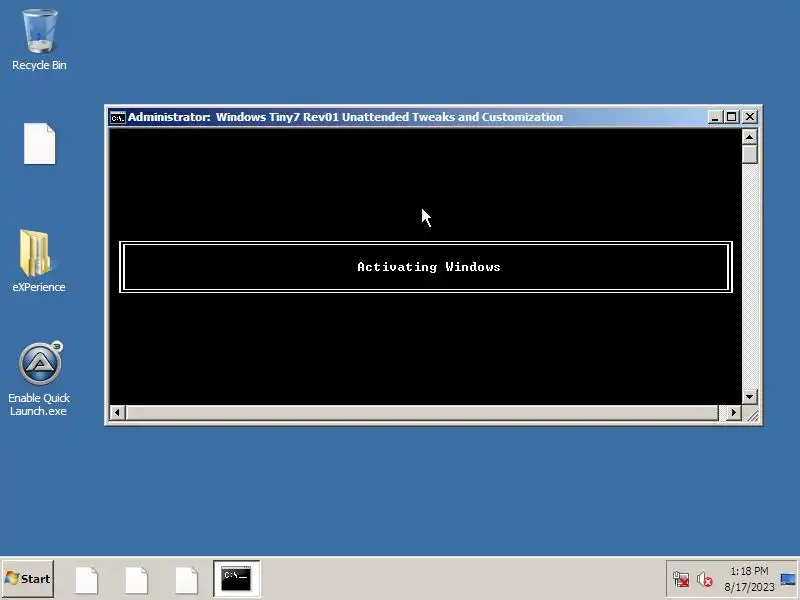Viewport: 800px width, 600px height.
Task: Select the command prompt taskbar button
Action: (237, 579)
